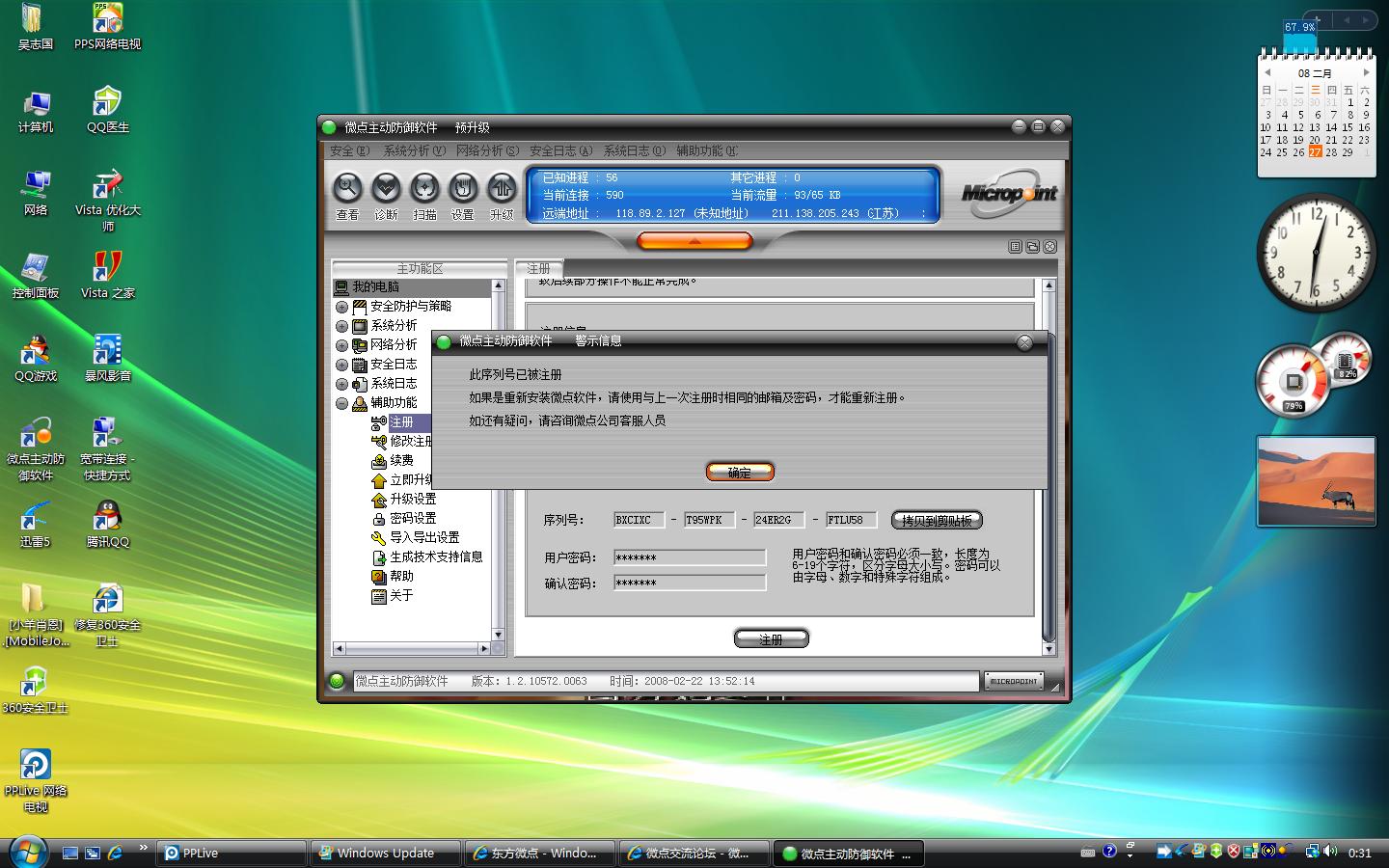Select the 注册 tree item in sidebar

(401, 422)
